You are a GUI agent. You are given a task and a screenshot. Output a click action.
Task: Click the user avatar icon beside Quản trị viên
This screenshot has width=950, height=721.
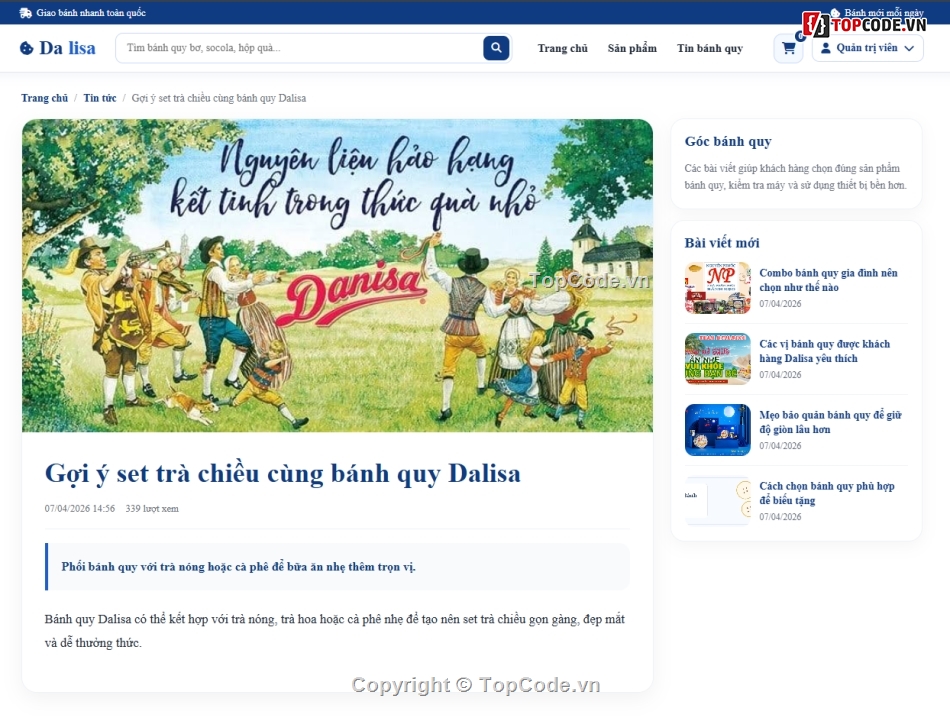click(x=825, y=48)
